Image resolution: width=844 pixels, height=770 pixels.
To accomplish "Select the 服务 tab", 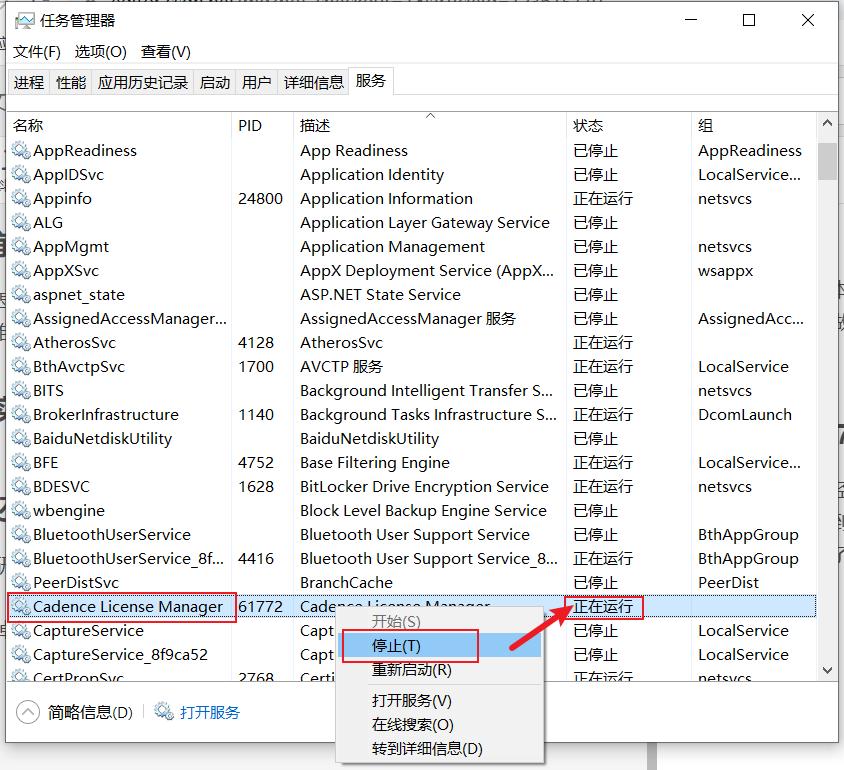I will click(371, 81).
